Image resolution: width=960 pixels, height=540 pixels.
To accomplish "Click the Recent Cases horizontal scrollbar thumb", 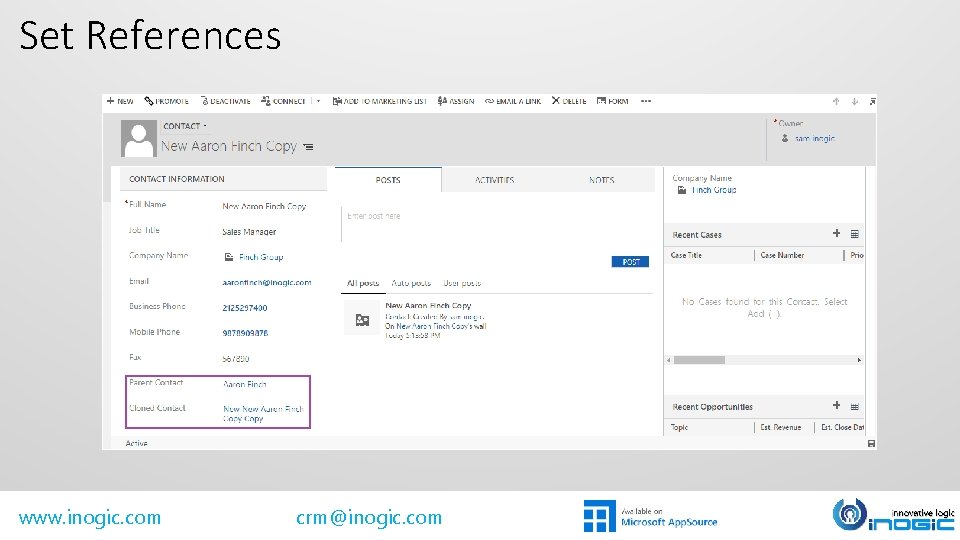I will 699,360.
